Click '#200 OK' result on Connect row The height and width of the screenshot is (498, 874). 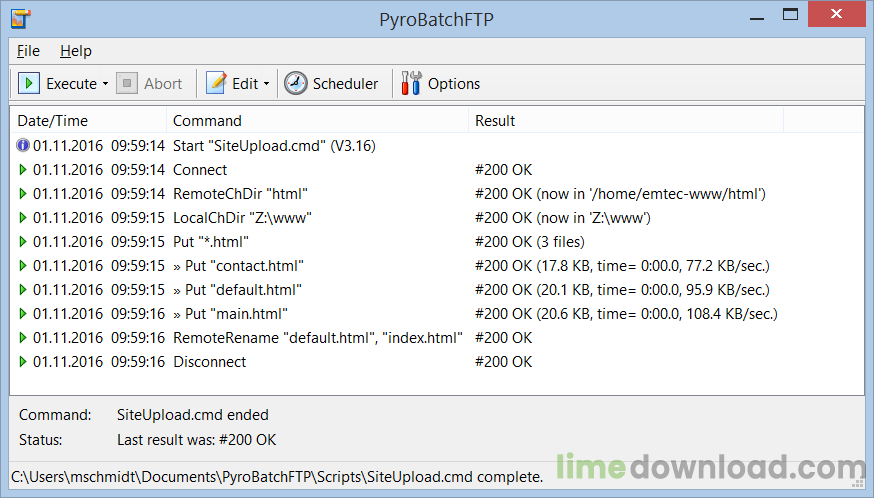tap(503, 170)
